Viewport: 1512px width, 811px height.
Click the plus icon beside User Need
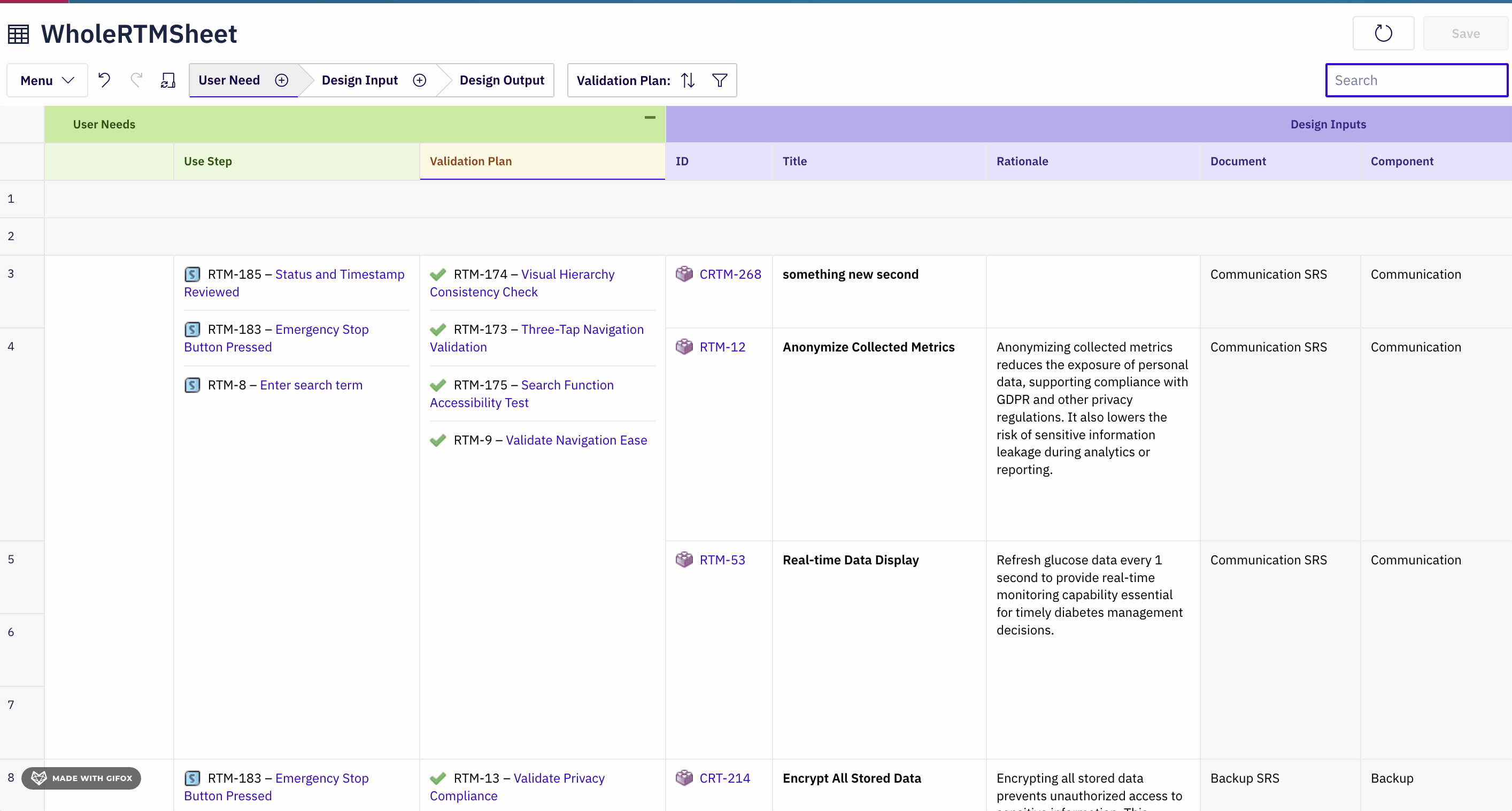pyautogui.click(x=282, y=80)
